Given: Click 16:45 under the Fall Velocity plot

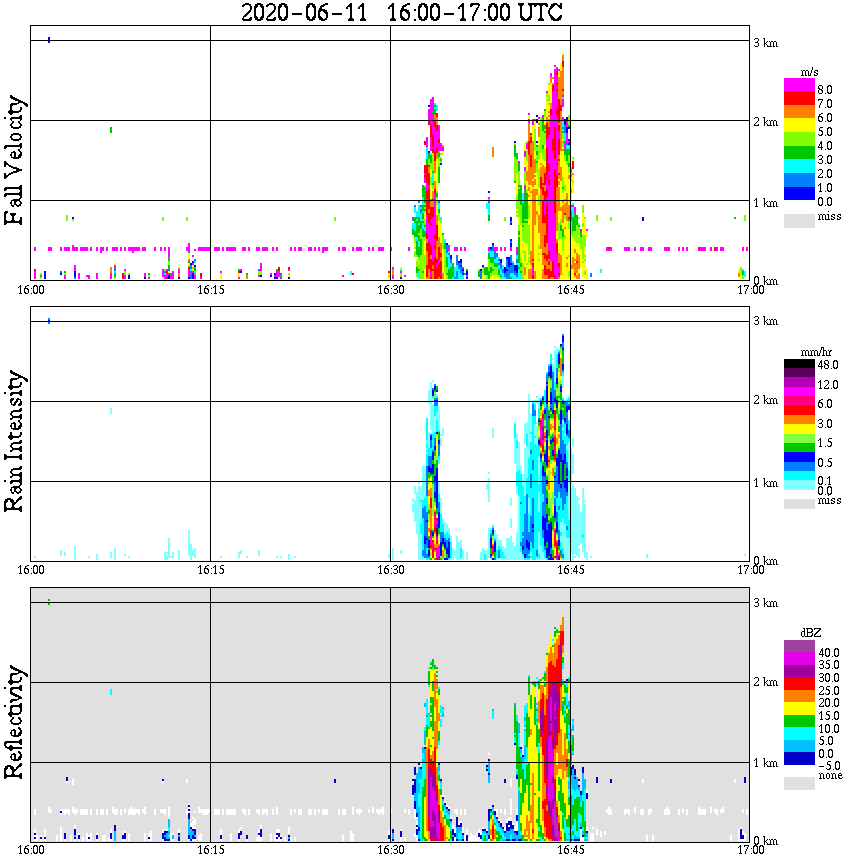Looking at the screenshot, I should pos(570,290).
